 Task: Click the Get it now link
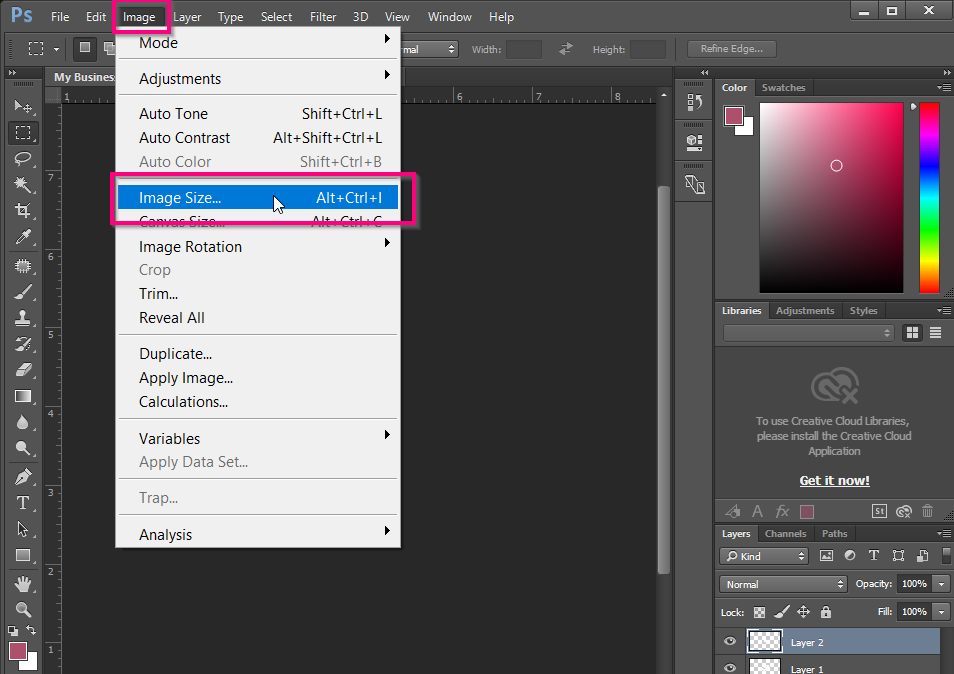(x=834, y=480)
